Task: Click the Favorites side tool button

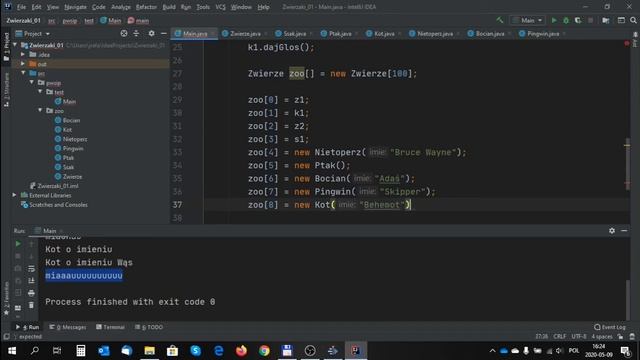Action: pyautogui.click(x=6, y=299)
